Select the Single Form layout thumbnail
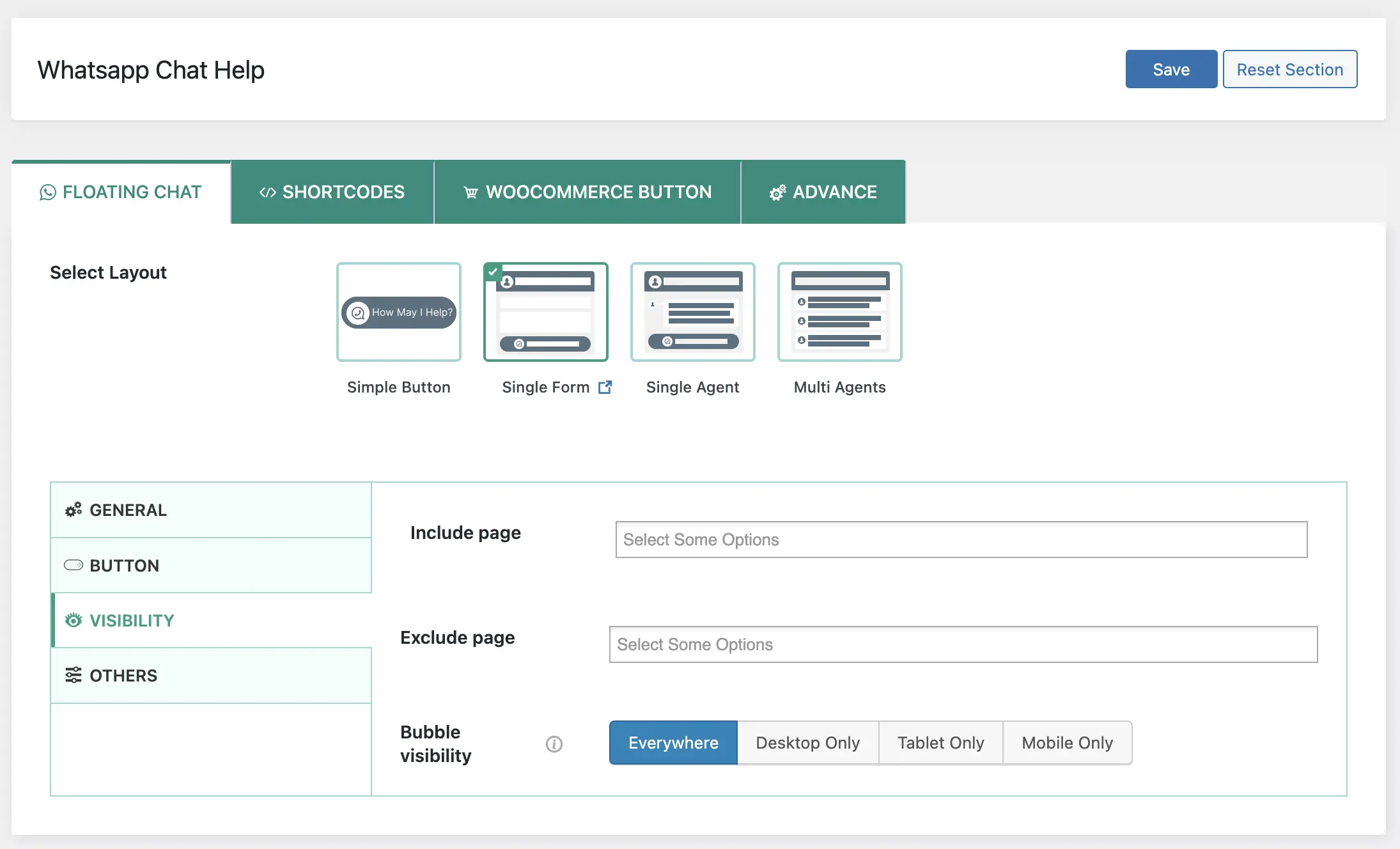Screen dimensions: 1400x849 click(546, 312)
